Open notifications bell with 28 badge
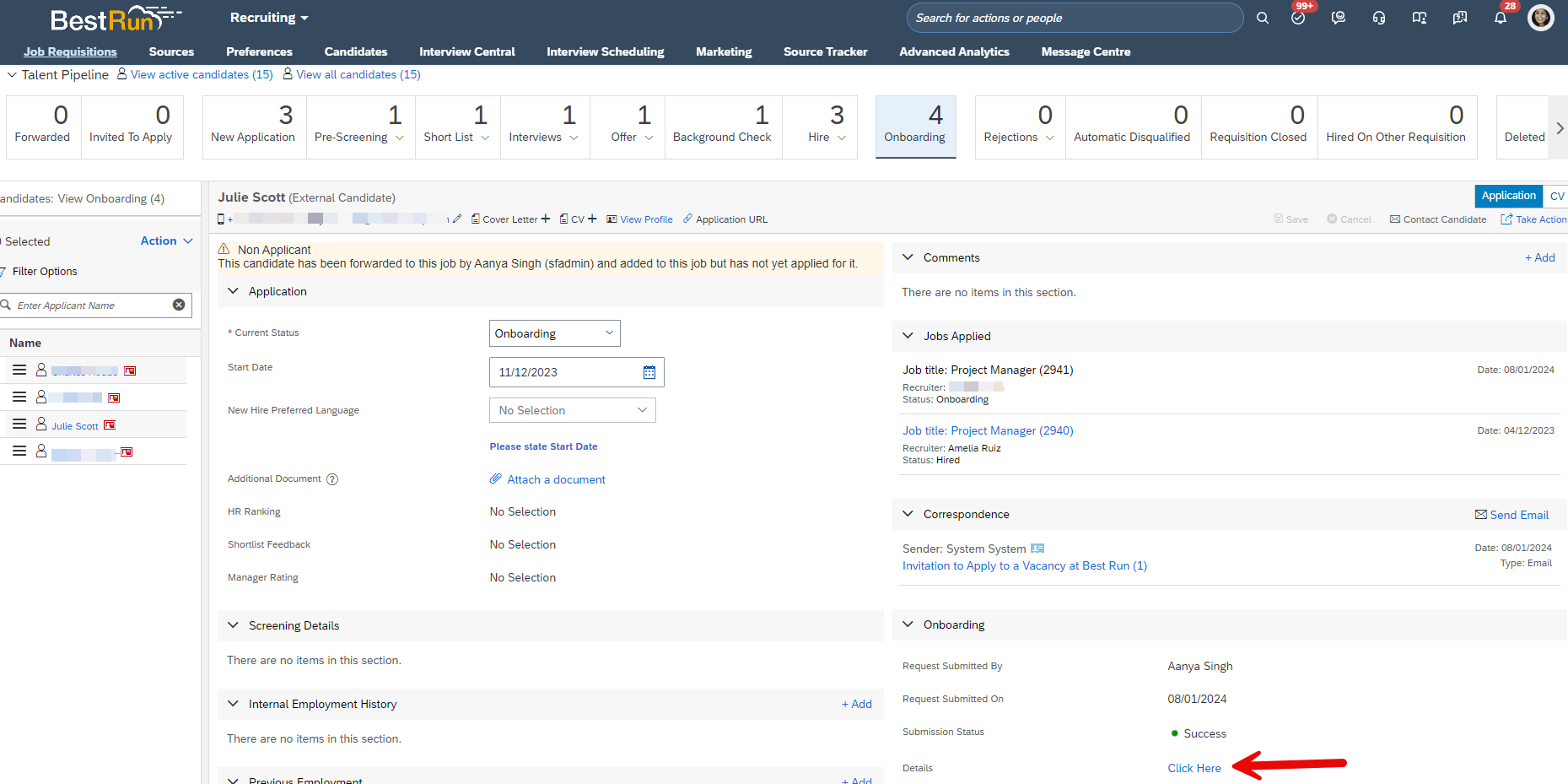Image resolution: width=1568 pixels, height=784 pixels. tap(1501, 18)
